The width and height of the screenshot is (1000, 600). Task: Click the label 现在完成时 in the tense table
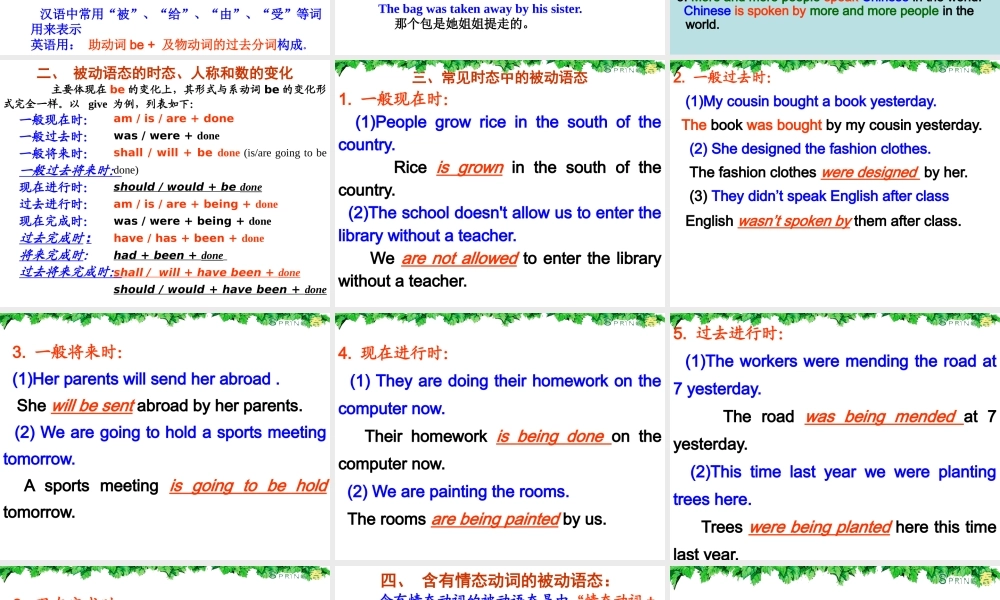[54, 221]
